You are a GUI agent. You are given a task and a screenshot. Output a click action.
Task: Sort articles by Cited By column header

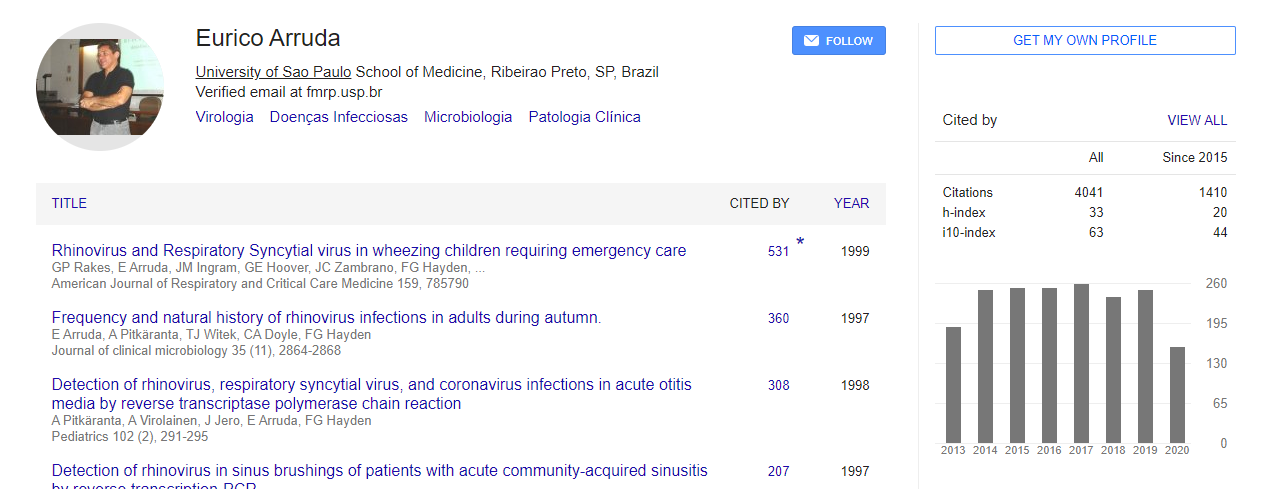[759, 203]
